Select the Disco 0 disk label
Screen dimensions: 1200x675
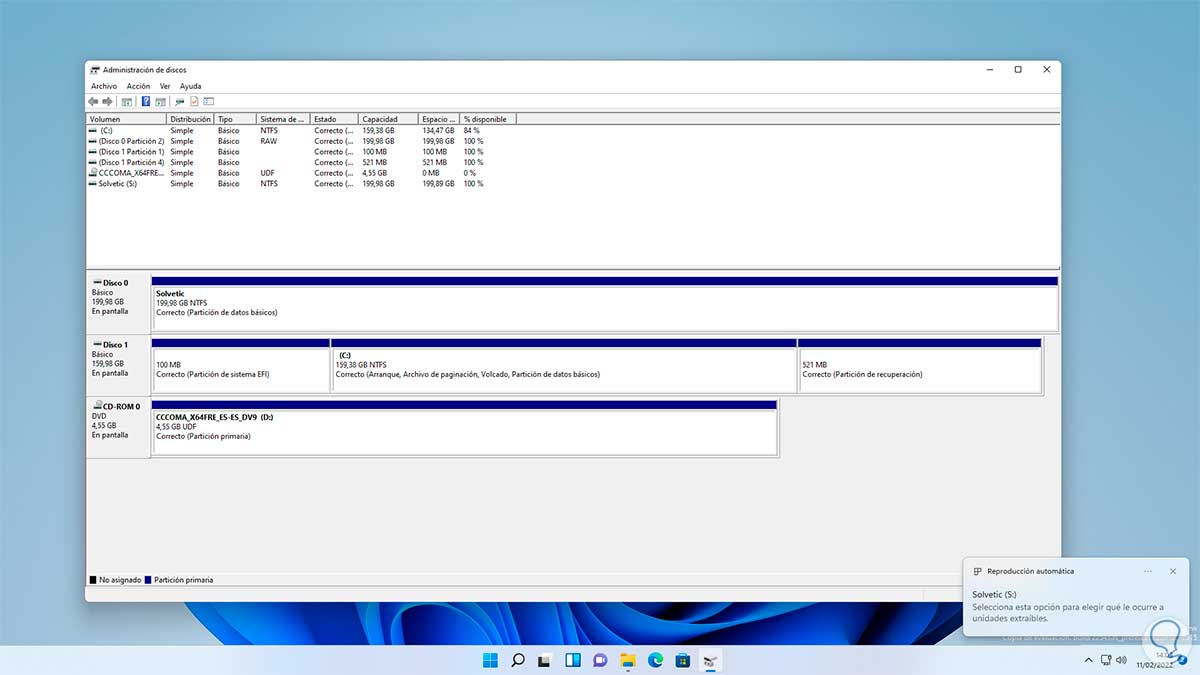point(118,304)
